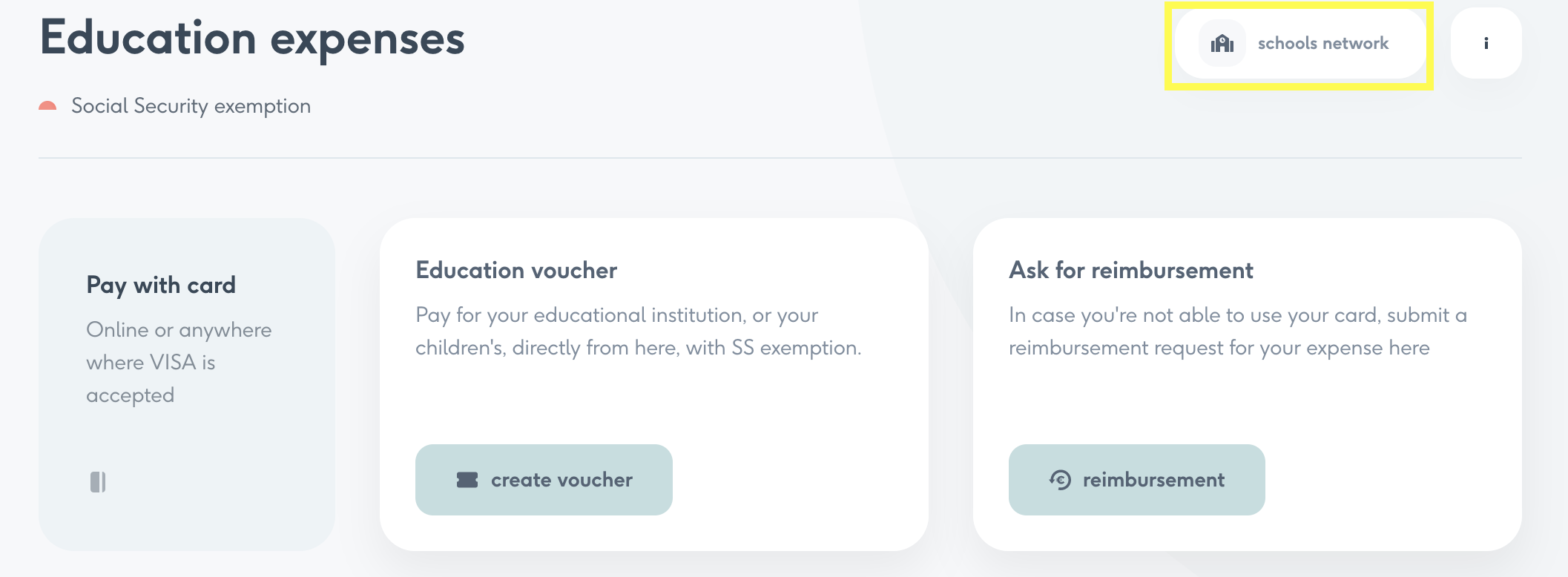Open the schools network page
Image resolution: width=1568 pixels, height=577 pixels.
coord(1300,43)
